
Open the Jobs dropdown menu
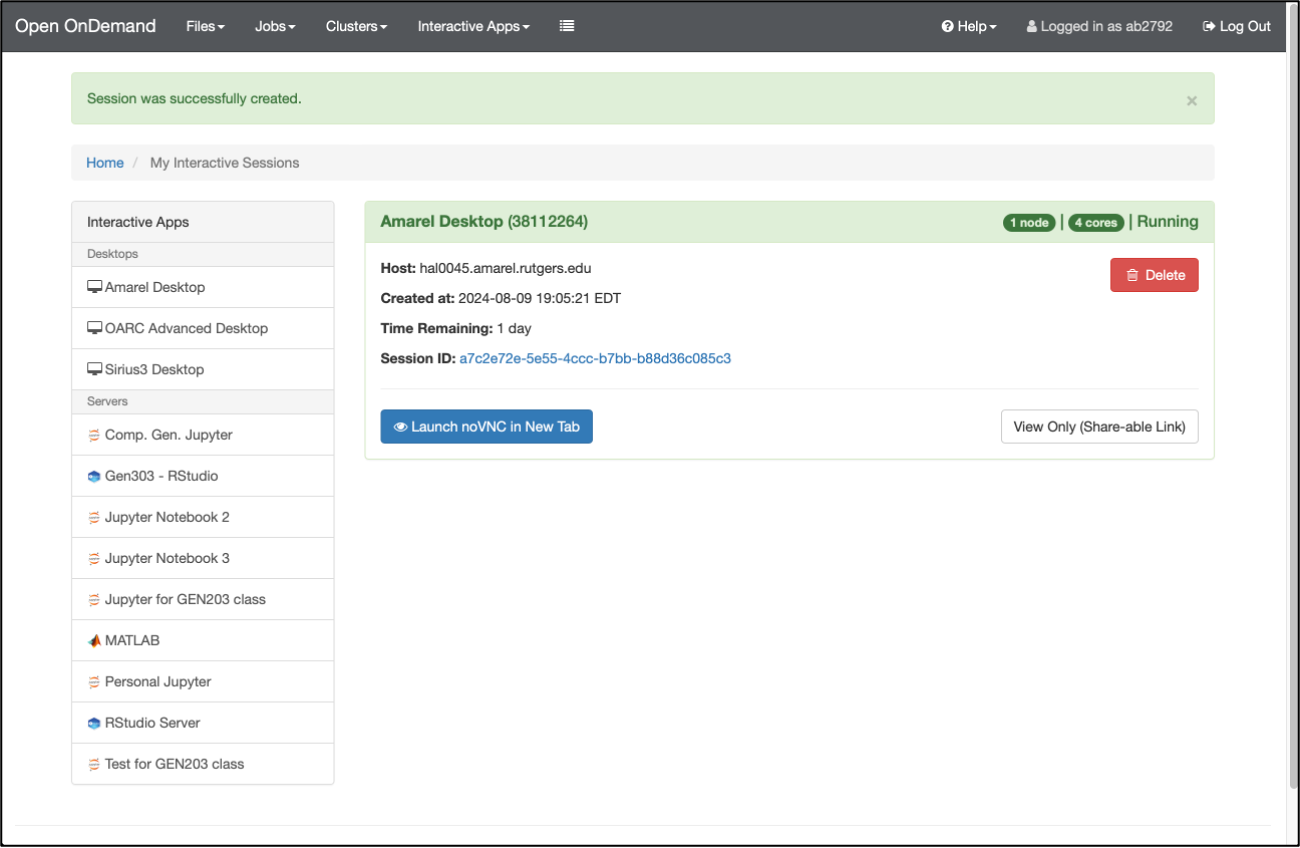point(275,26)
